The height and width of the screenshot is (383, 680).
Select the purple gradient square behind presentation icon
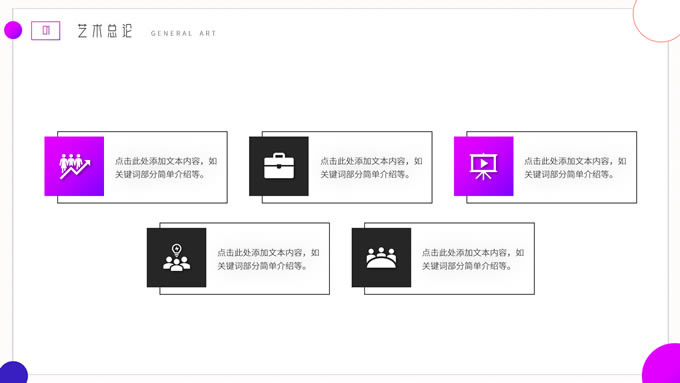484,166
